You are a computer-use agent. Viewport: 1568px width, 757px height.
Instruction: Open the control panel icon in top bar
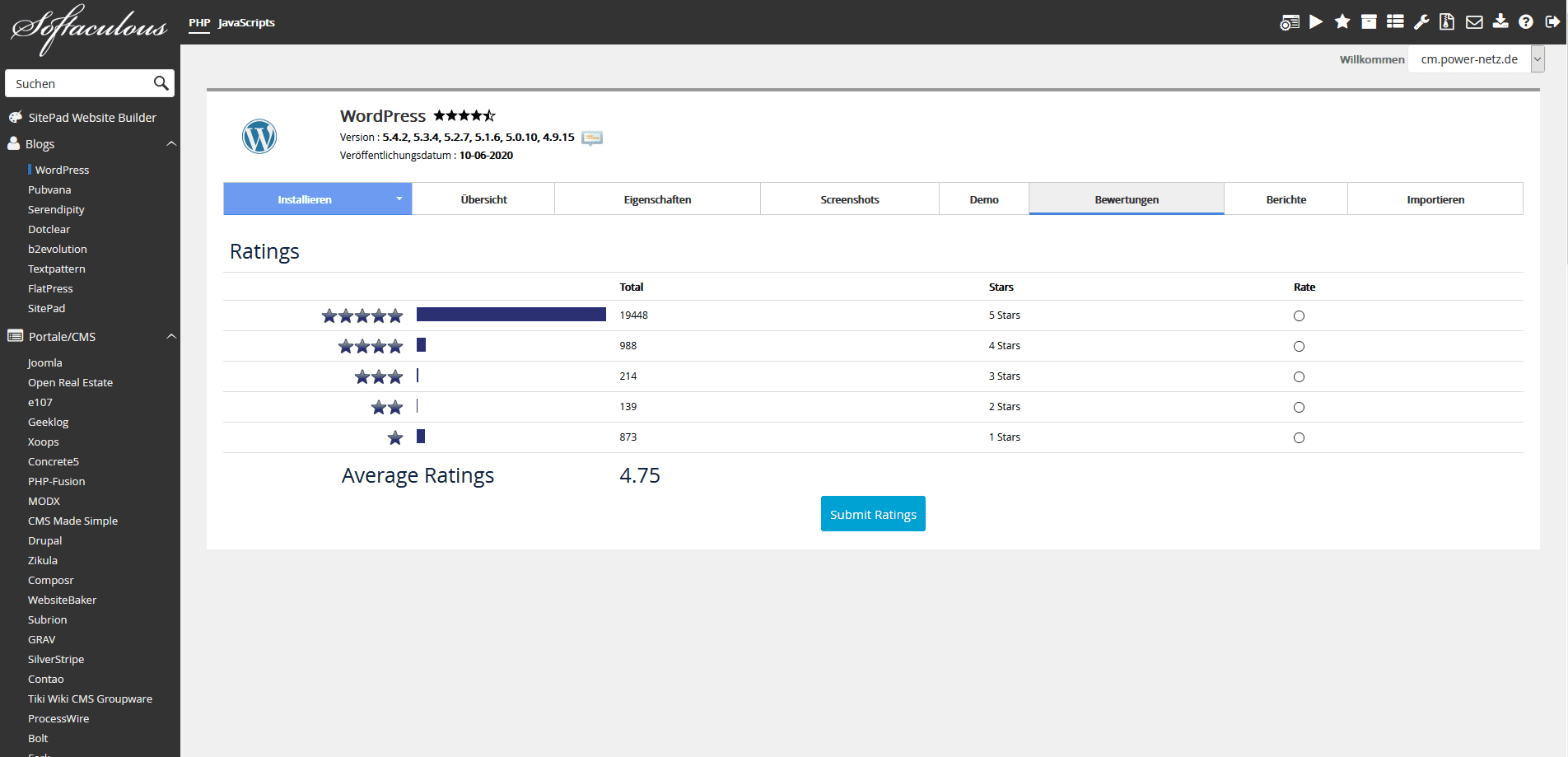point(1289,22)
